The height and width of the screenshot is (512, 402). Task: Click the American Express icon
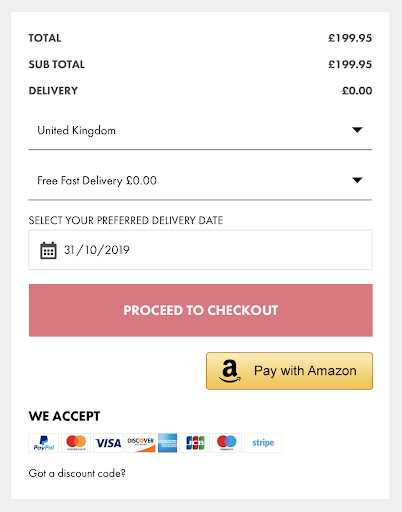click(x=167, y=443)
